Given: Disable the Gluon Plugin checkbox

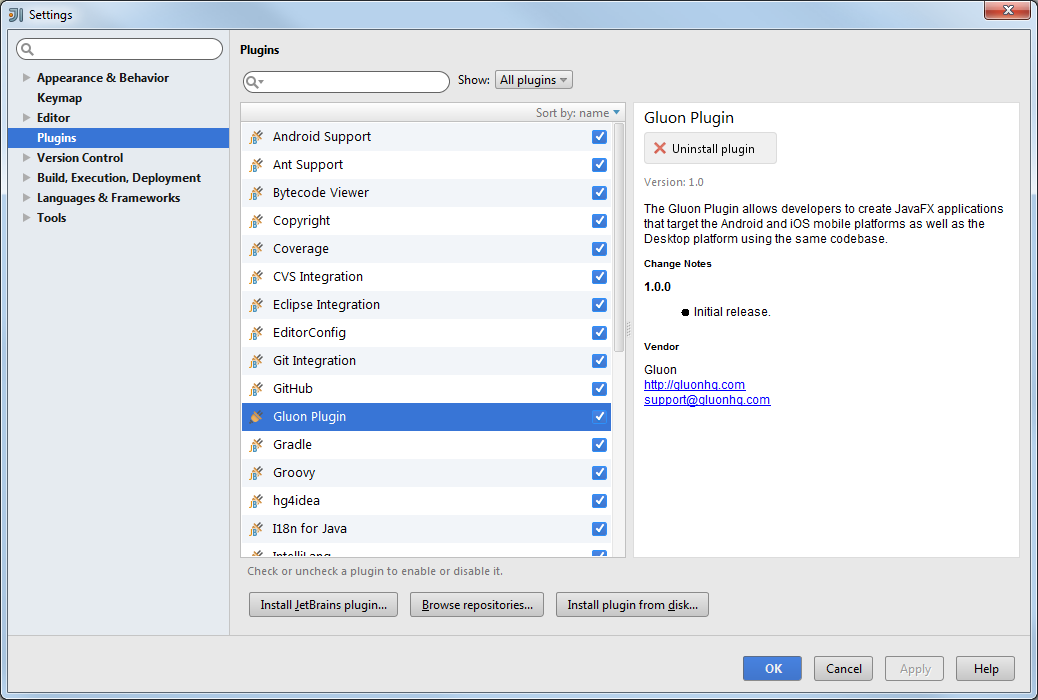Looking at the screenshot, I should [x=599, y=417].
